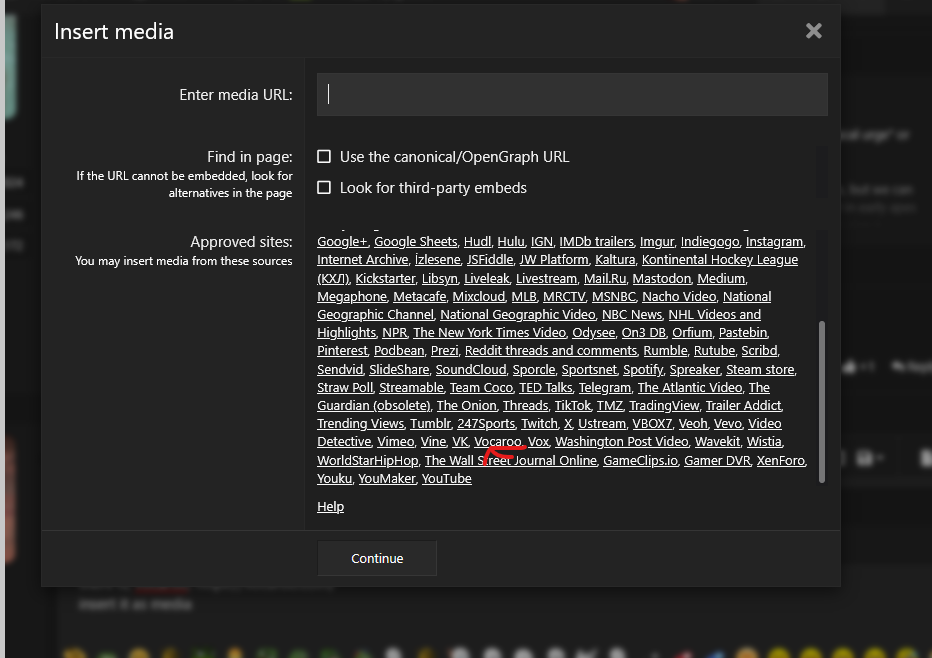
Task: Open the TED Talks link
Action: pyautogui.click(x=546, y=388)
